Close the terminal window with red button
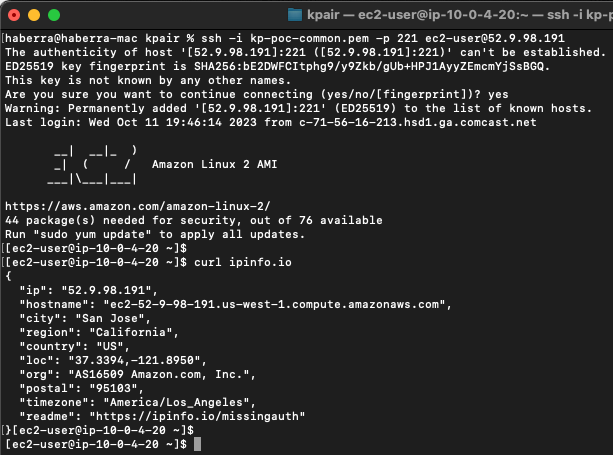This screenshot has width=613, height=455. tap(14, 15)
